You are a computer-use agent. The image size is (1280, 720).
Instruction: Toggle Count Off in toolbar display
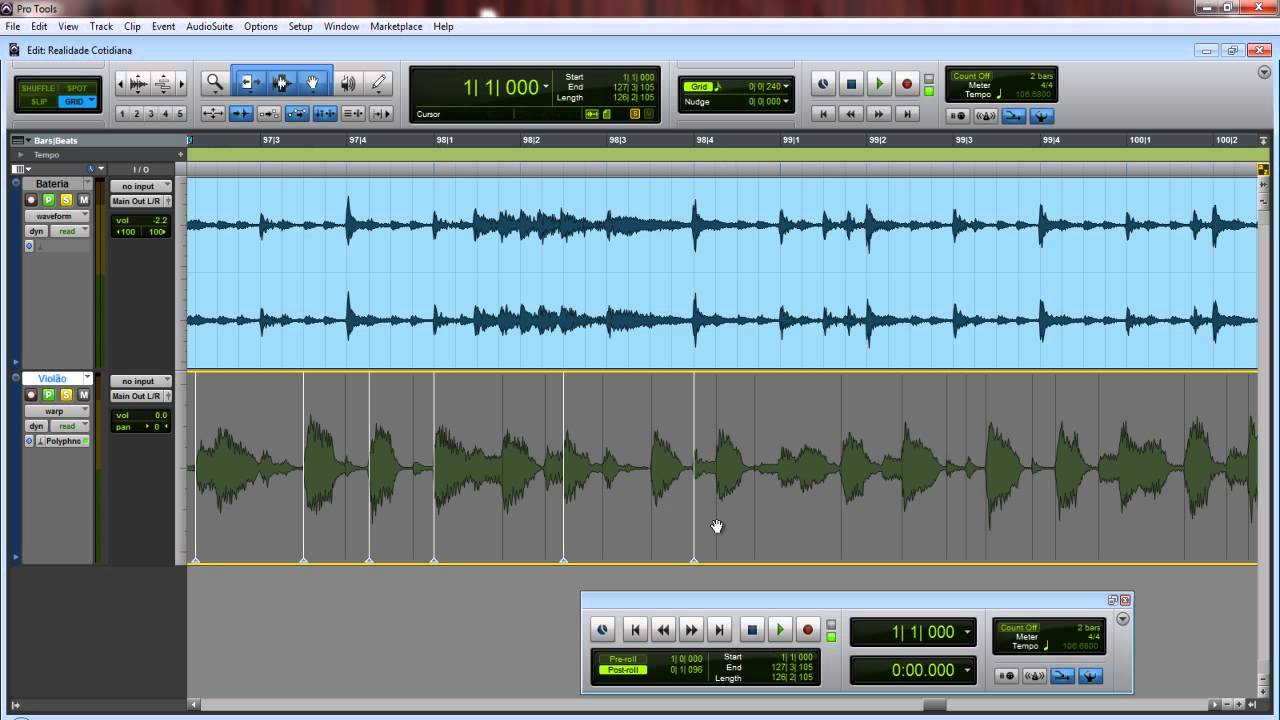pyautogui.click(x=972, y=76)
